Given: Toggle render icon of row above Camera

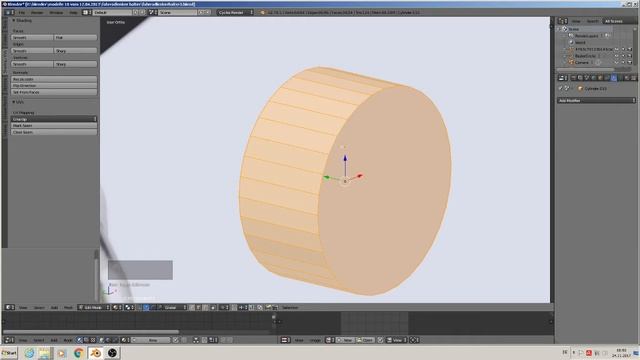Looking at the screenshot, I should click(630, 56).
